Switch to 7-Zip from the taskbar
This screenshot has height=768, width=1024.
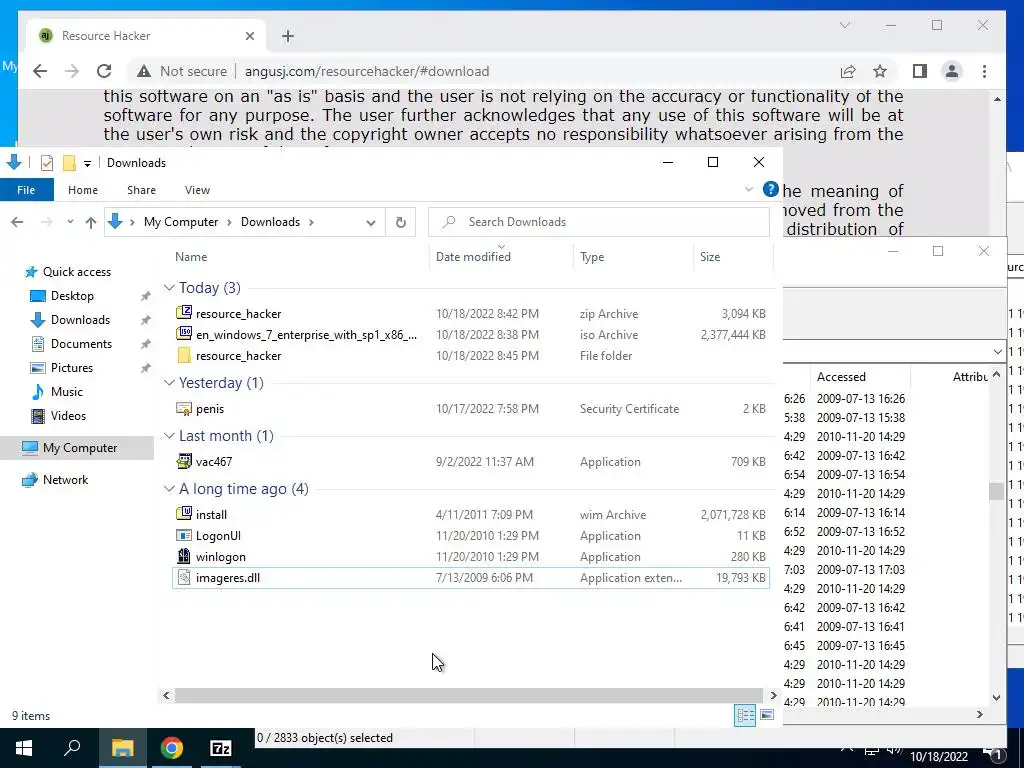click(221, 748)
